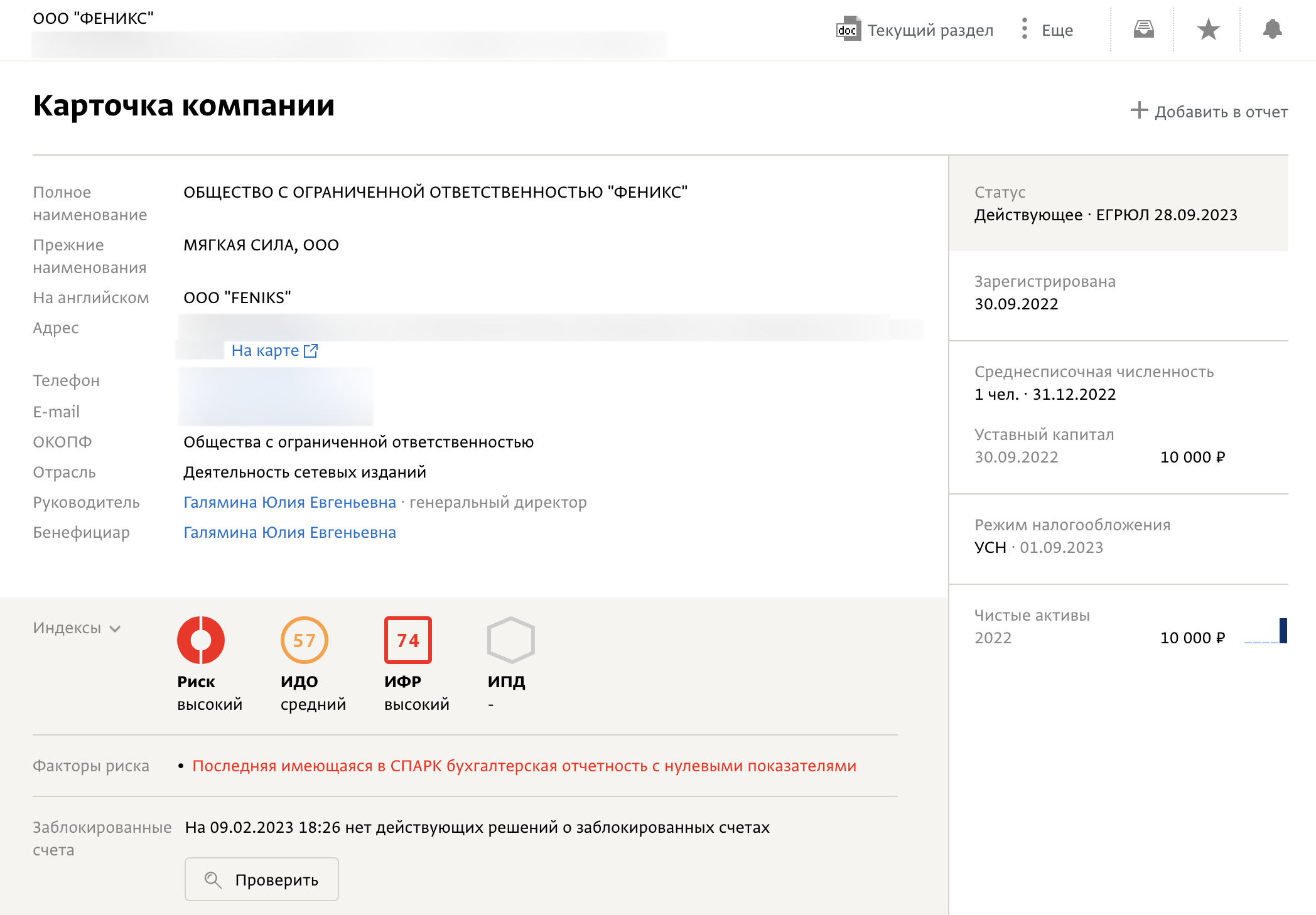Click the Проверить button
This screenshot has height=915, width=1316.
click(262, 879)
